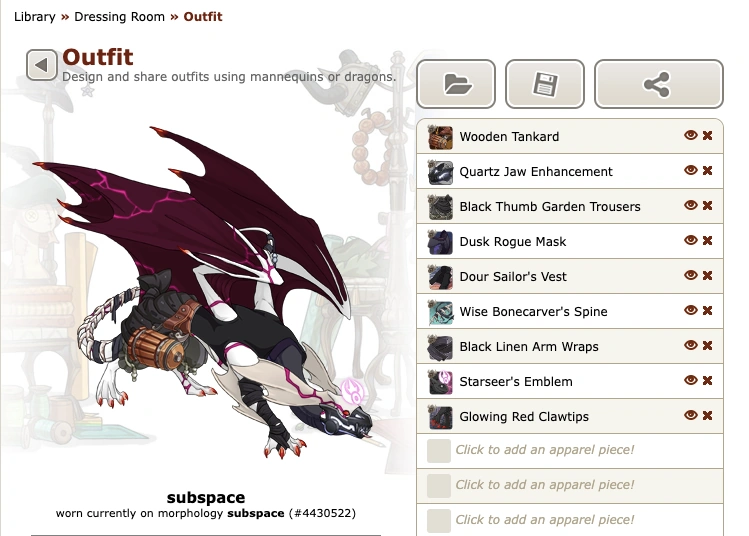This screenshot has width=749, height=536.
Task: Remove Dour Sailor's Vest from outfit
Action: pyautogui.click(x=707, y=276)
